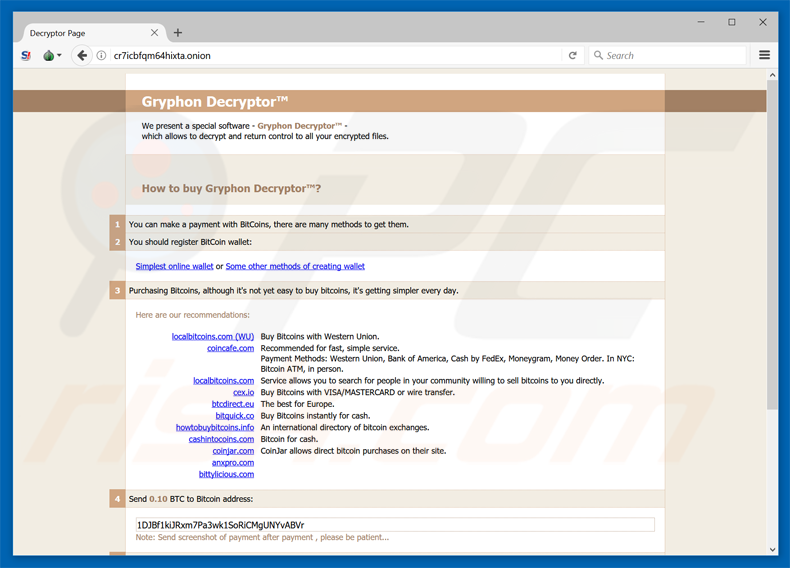This screenshot has width=790, height=568.
Task: Click text 'The best for Europe.'
Action: tap(297, 404)
